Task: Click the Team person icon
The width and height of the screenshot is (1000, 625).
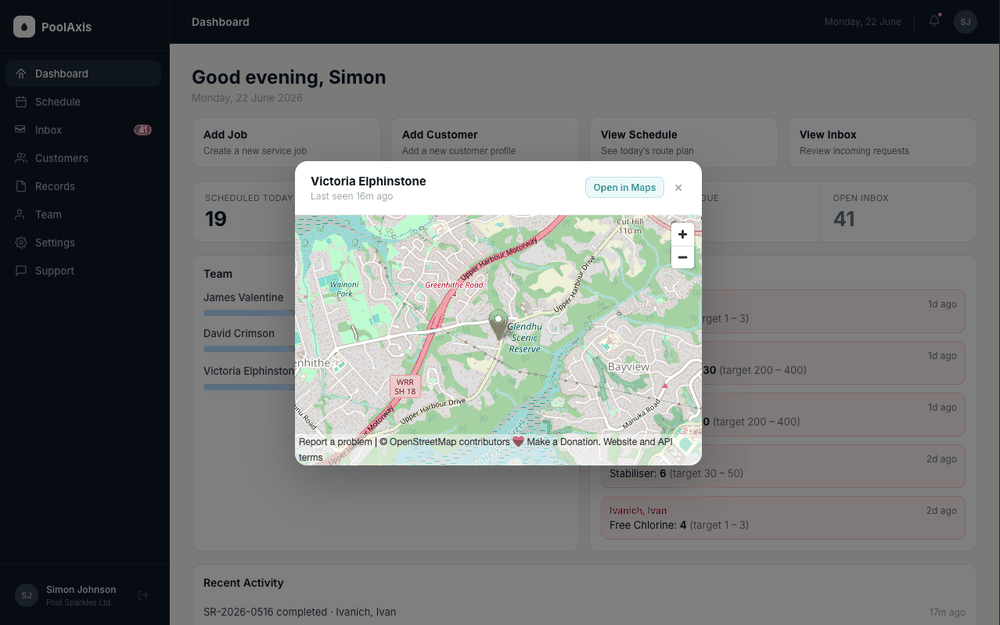Action: click(x=21, y=214)
